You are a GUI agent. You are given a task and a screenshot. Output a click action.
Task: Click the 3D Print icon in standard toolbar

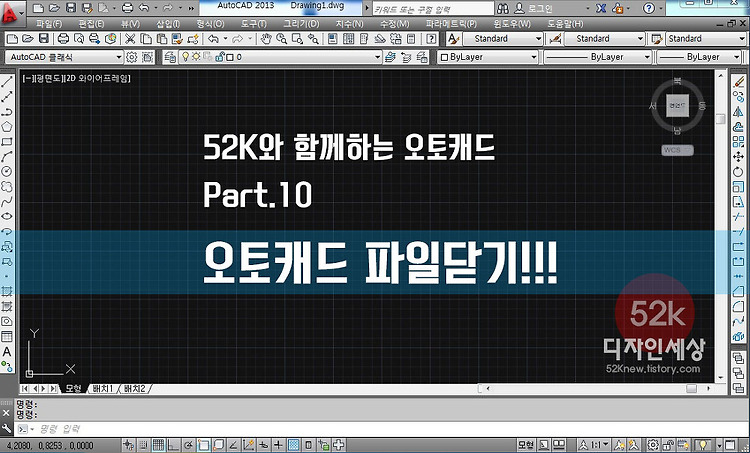pyautogui.click(x=110, y=39)
